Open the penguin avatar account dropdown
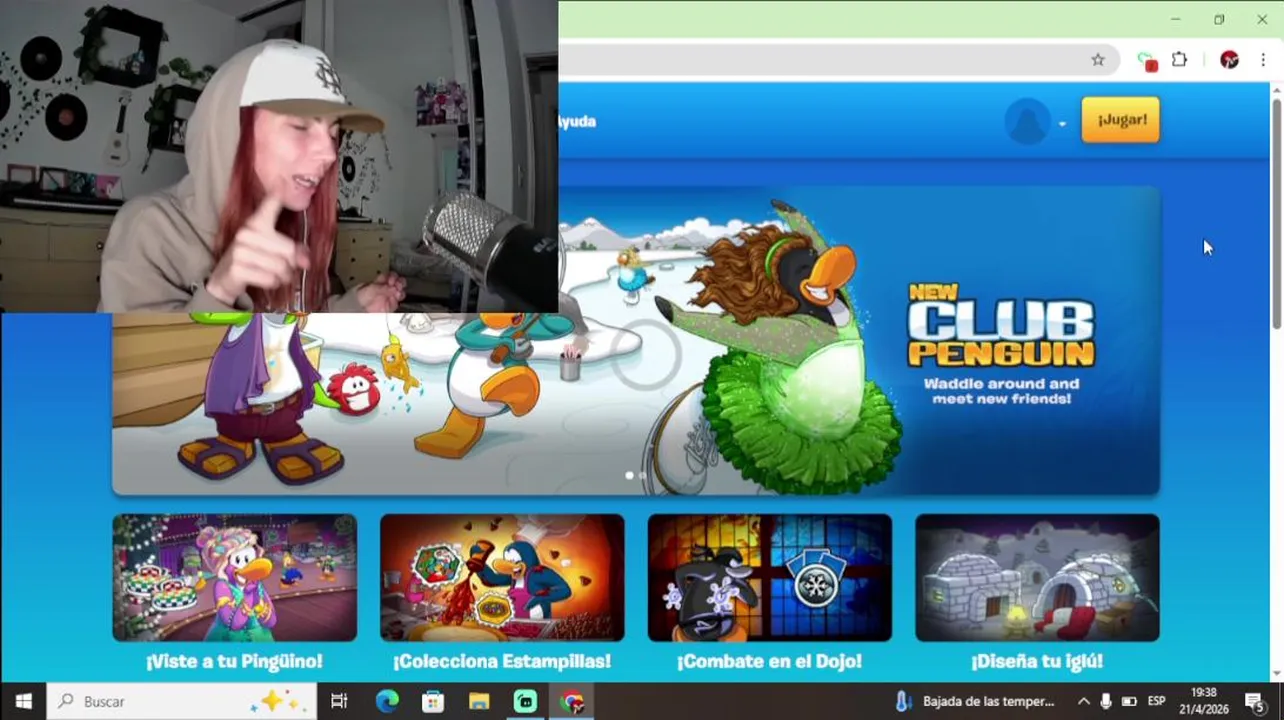This screenshot has width=1284, height=720. point(1036,122)
